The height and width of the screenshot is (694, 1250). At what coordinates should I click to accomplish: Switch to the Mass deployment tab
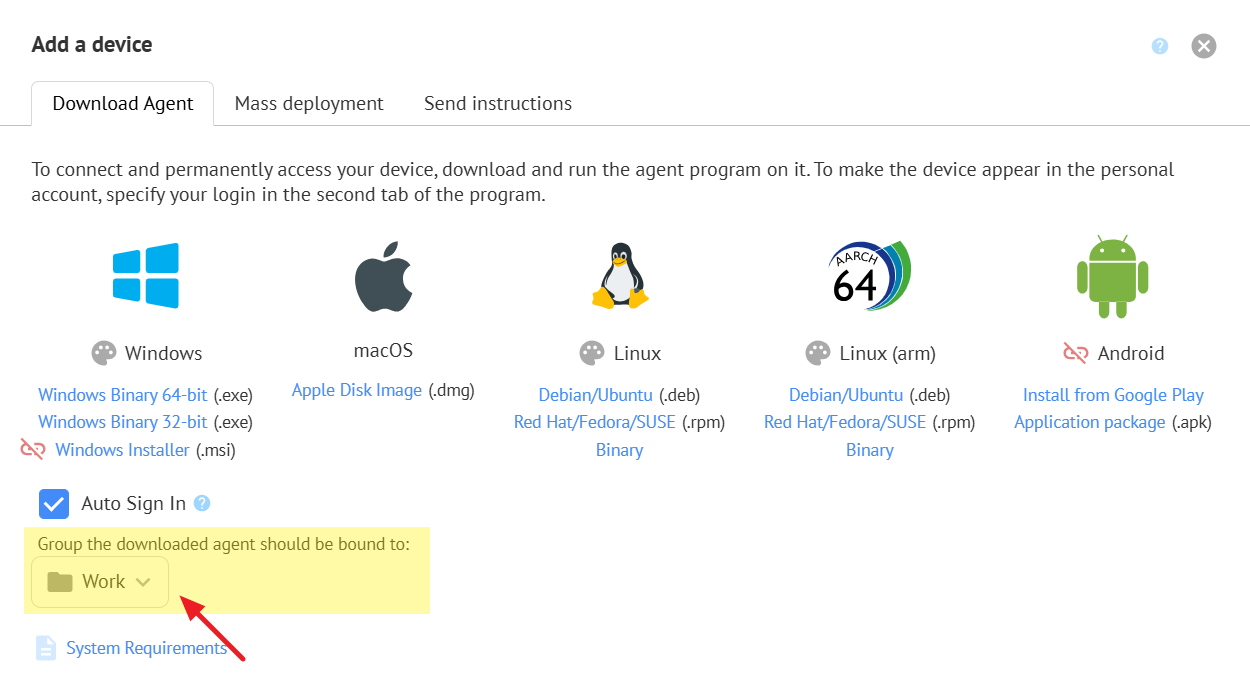point(309,104)
